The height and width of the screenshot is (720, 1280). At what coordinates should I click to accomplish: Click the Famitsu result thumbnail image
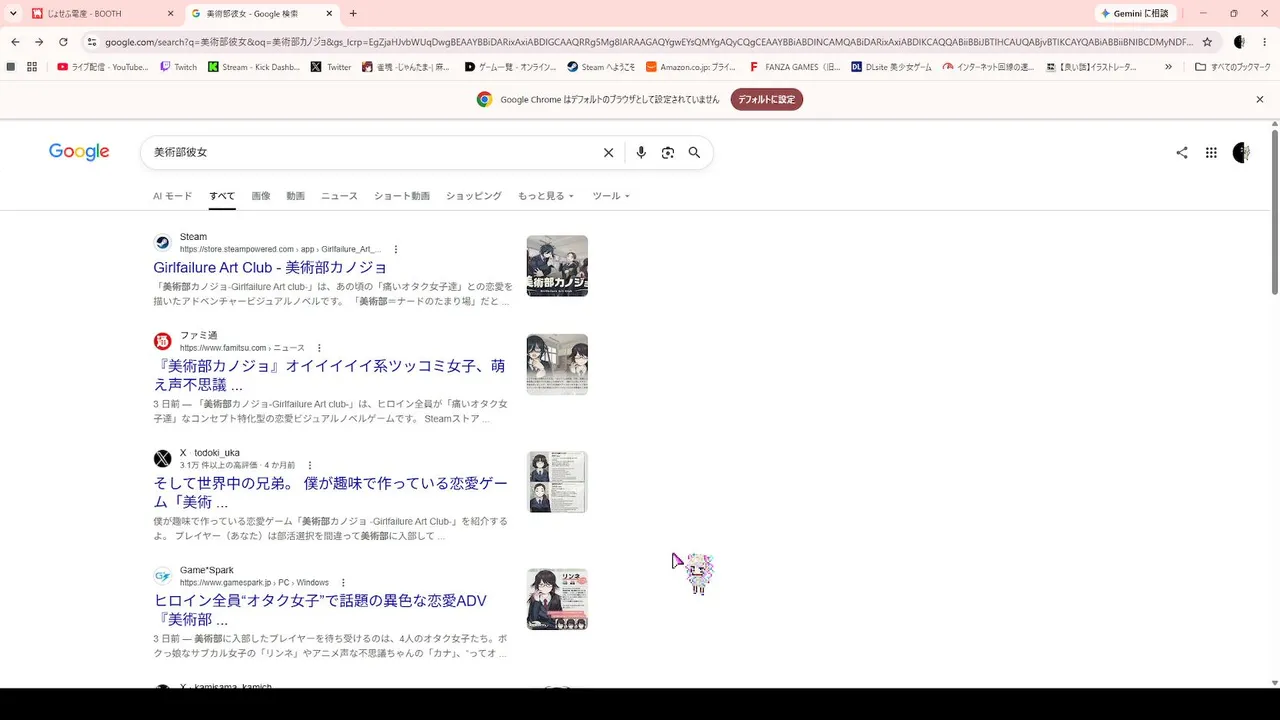click(x=557, y=364)
